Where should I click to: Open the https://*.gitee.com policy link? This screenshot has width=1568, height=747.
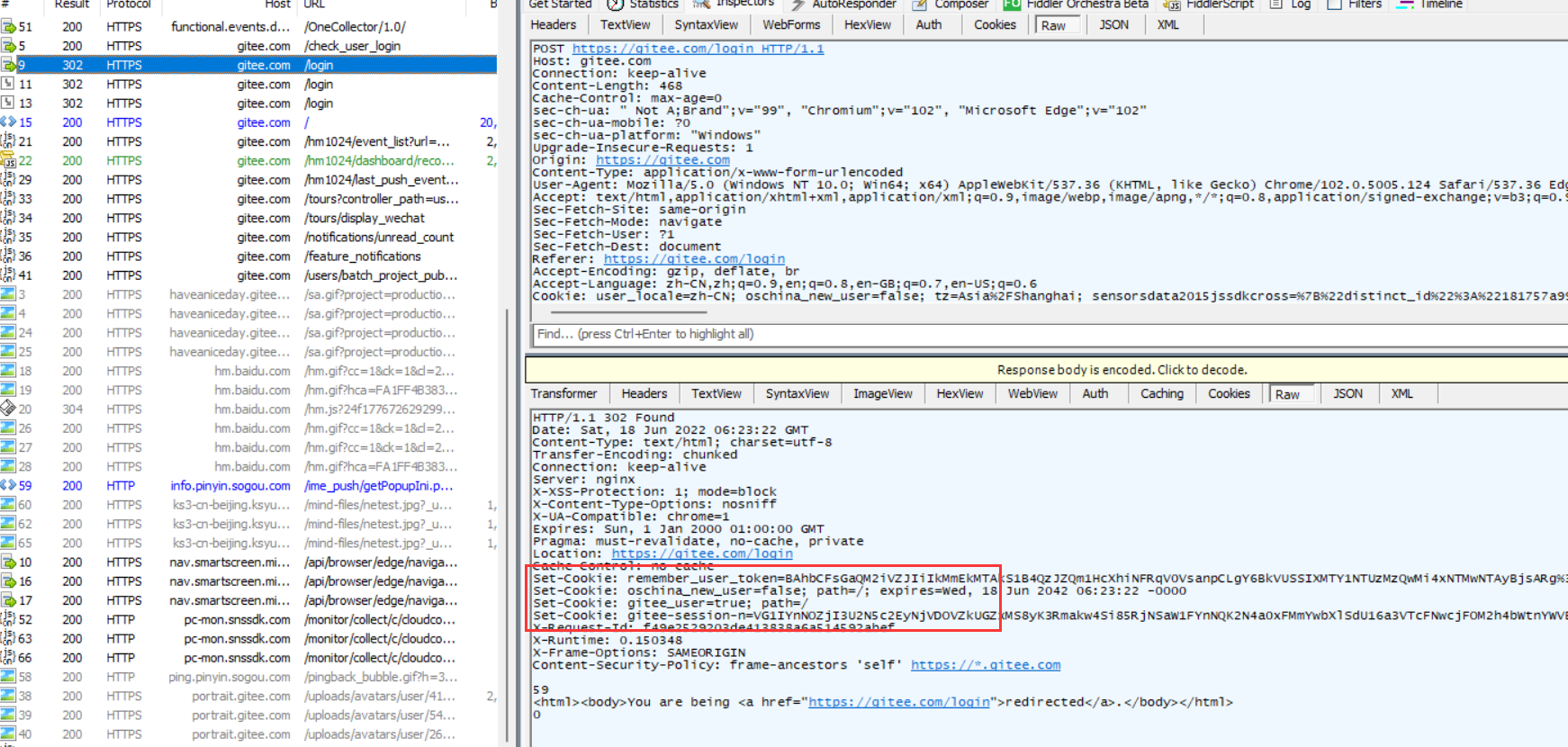pyautogui.click(x=986, y=665)
